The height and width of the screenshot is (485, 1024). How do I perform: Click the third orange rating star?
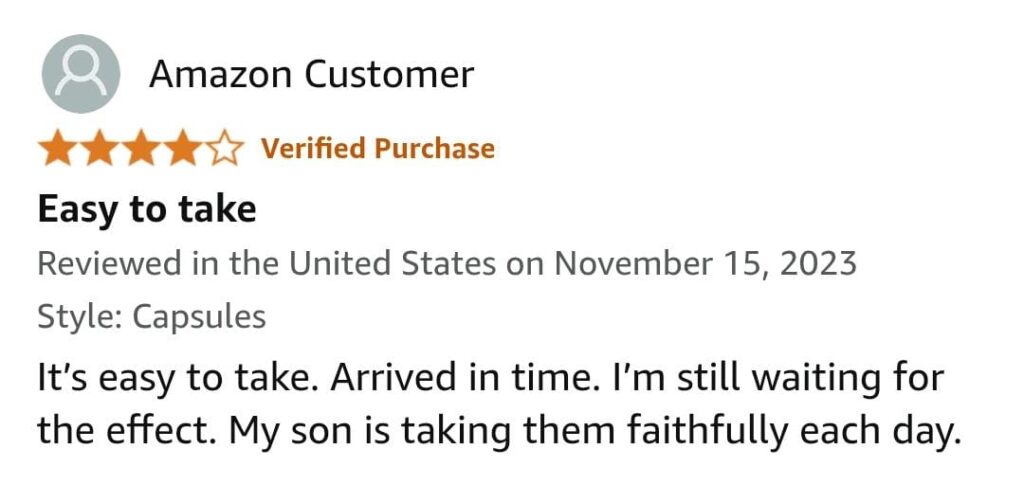[x=141, y=150]
